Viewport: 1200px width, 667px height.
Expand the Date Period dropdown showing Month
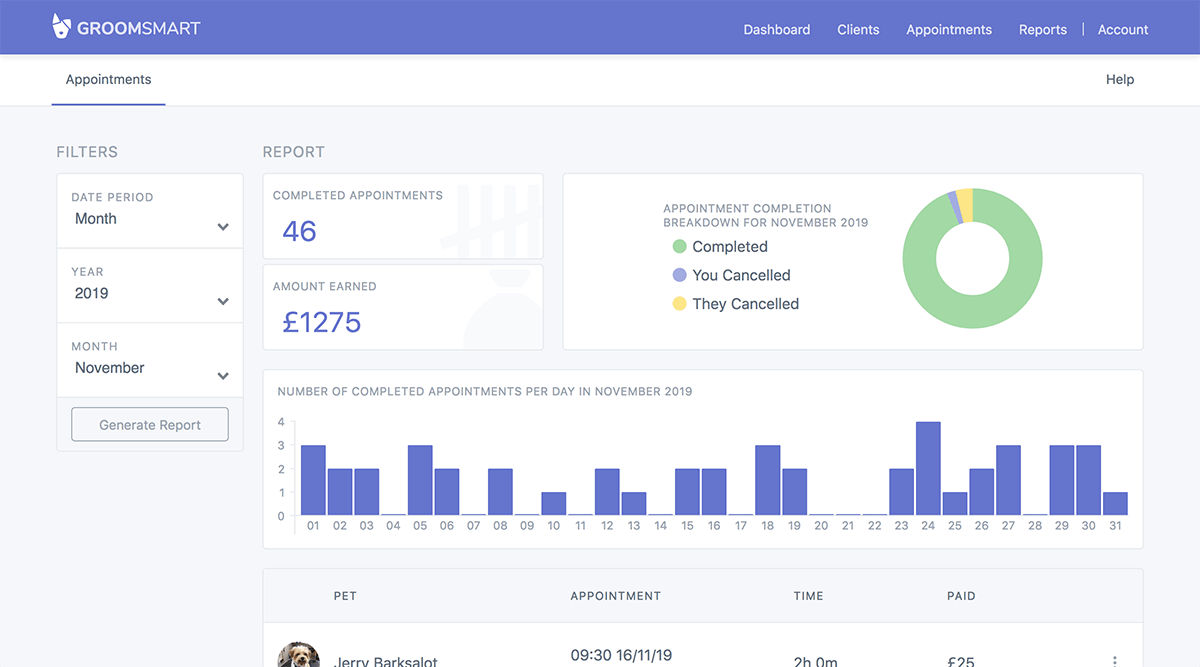[150, 211]
